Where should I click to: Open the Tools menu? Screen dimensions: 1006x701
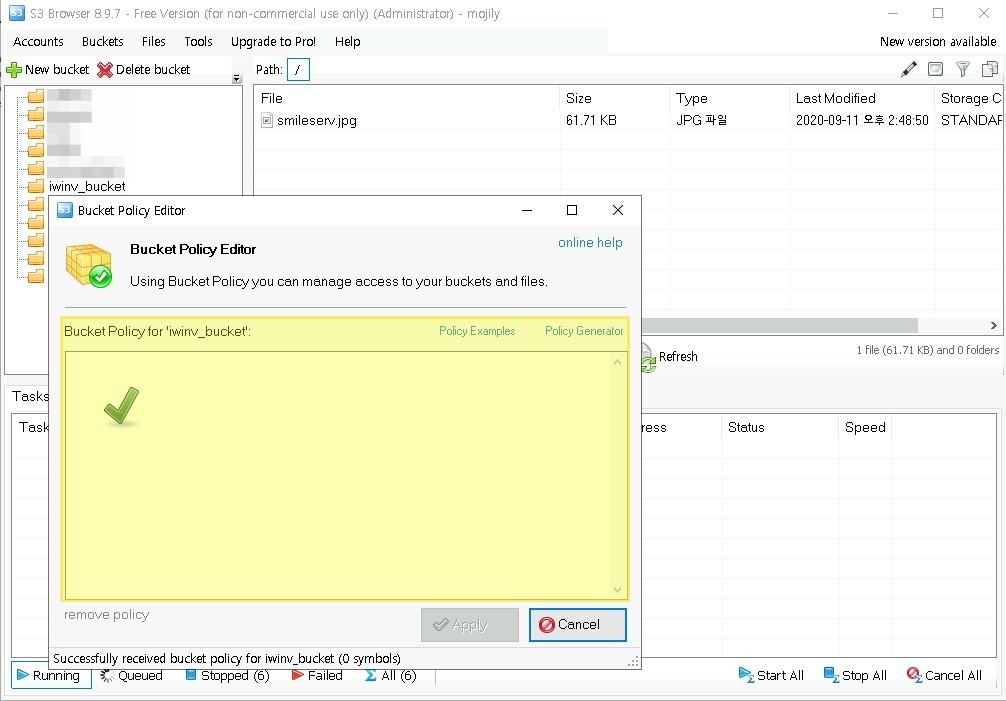coord(198,42)
